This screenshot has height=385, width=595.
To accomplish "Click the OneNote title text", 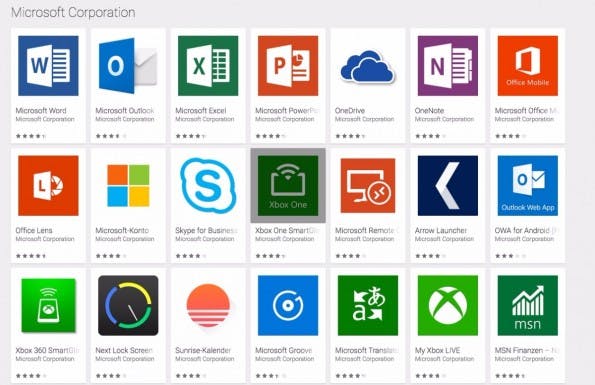I will point(429,110).
